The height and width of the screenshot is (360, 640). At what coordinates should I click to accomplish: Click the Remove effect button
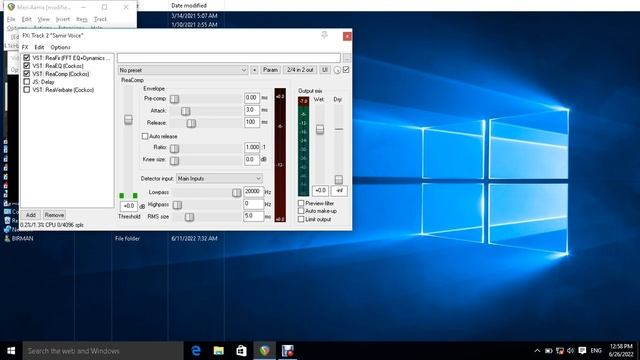(x=54, y=215)
